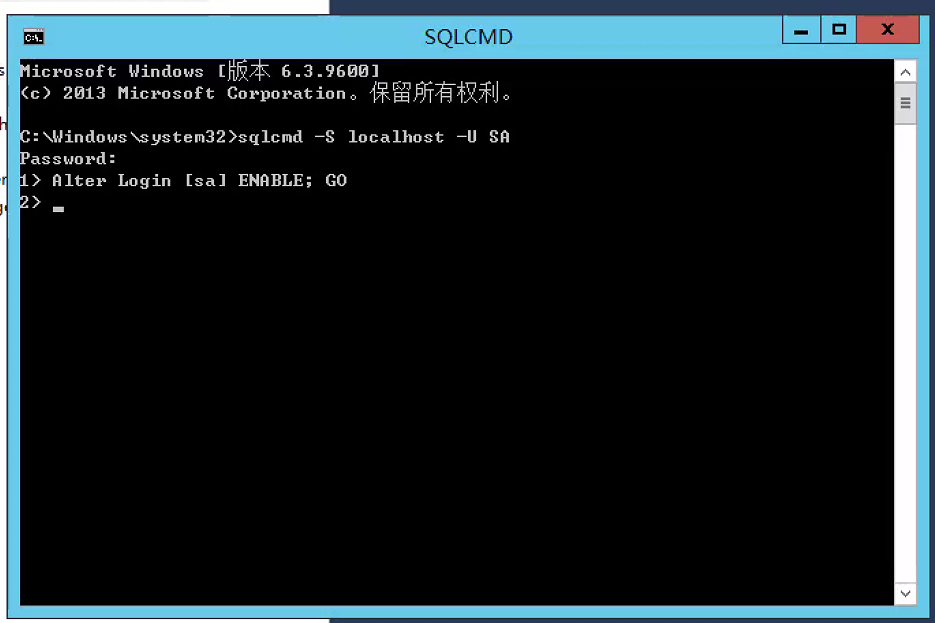Click the word 'localhost' in the command

coord(396,137)
